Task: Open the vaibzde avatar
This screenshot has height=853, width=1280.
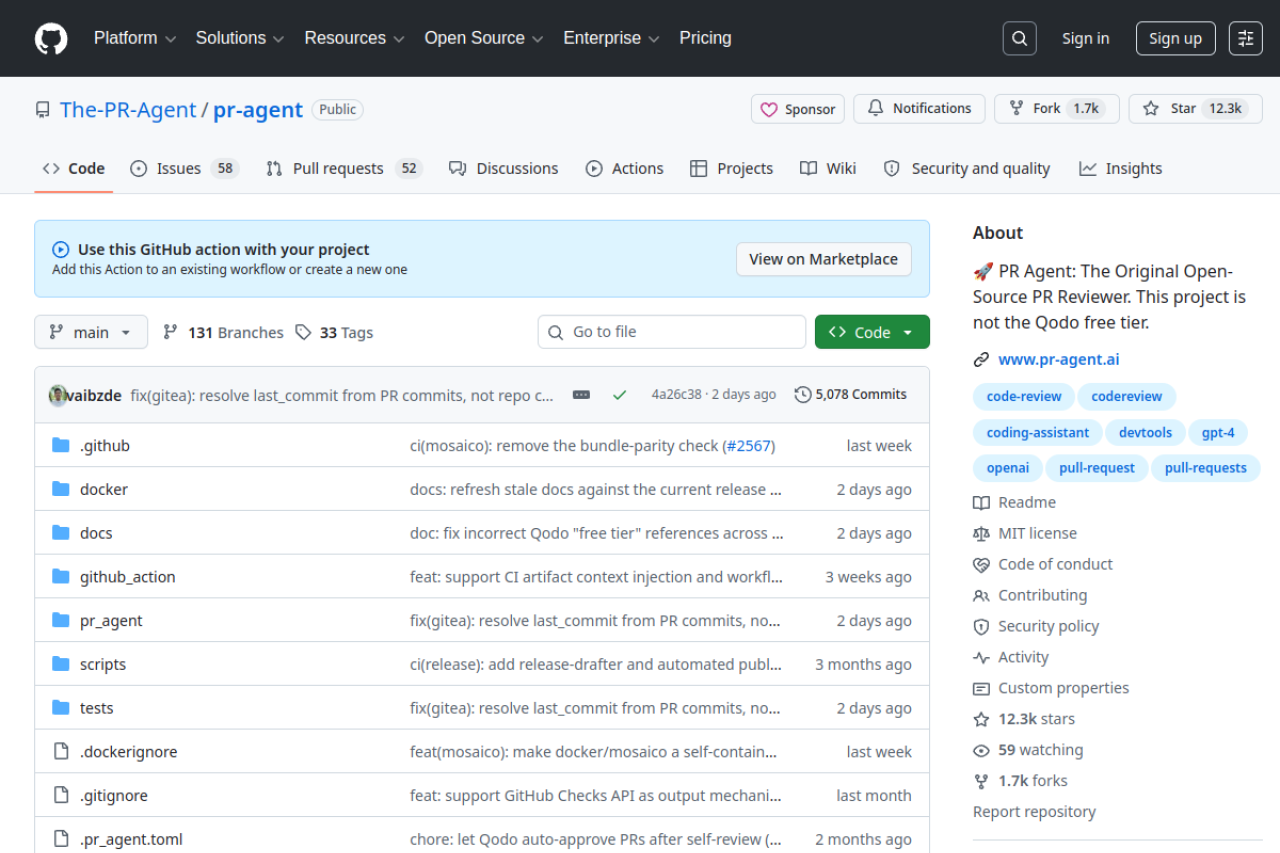Action: tap(58, 395)
